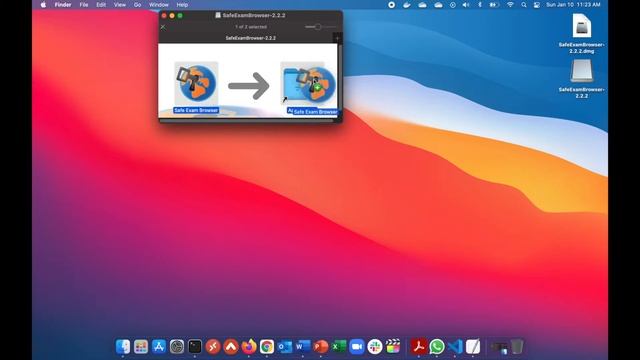Open the File menu

(84, 5)
